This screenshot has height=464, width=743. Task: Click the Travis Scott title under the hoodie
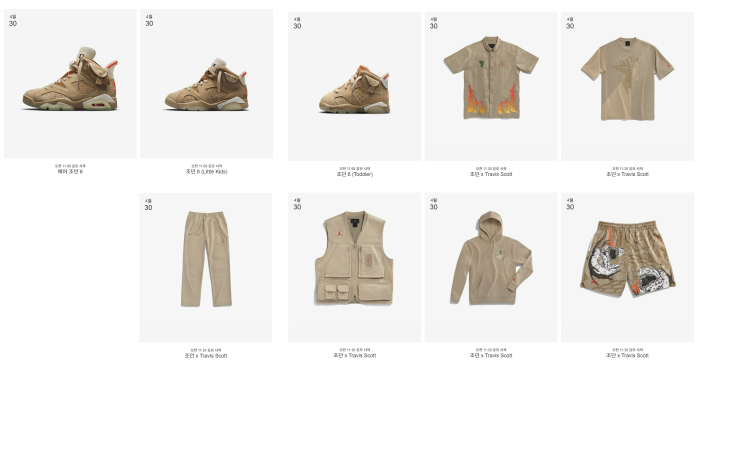491,355
